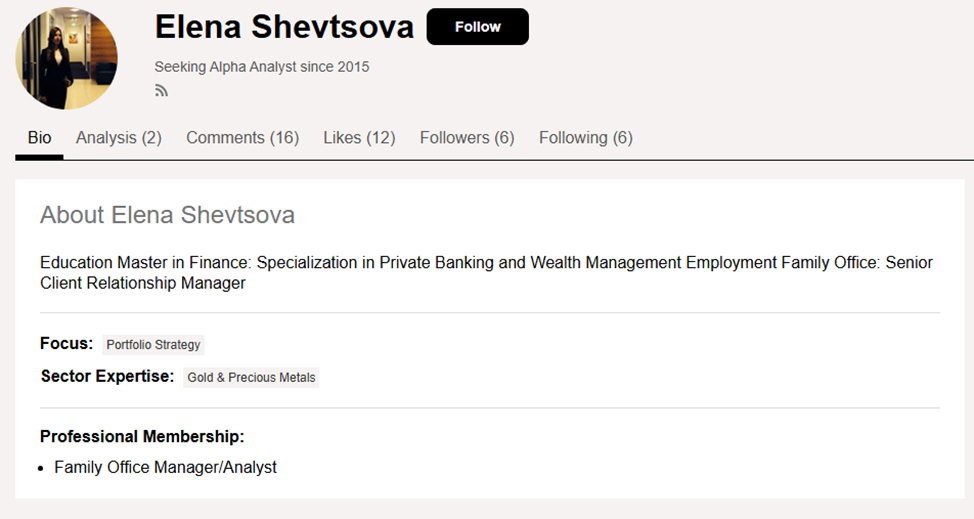The width and height of the screenshot is (974, 519).
Task: Follow Elena Shevtsova
Action: pyautogui.click(x=477, y=27)
